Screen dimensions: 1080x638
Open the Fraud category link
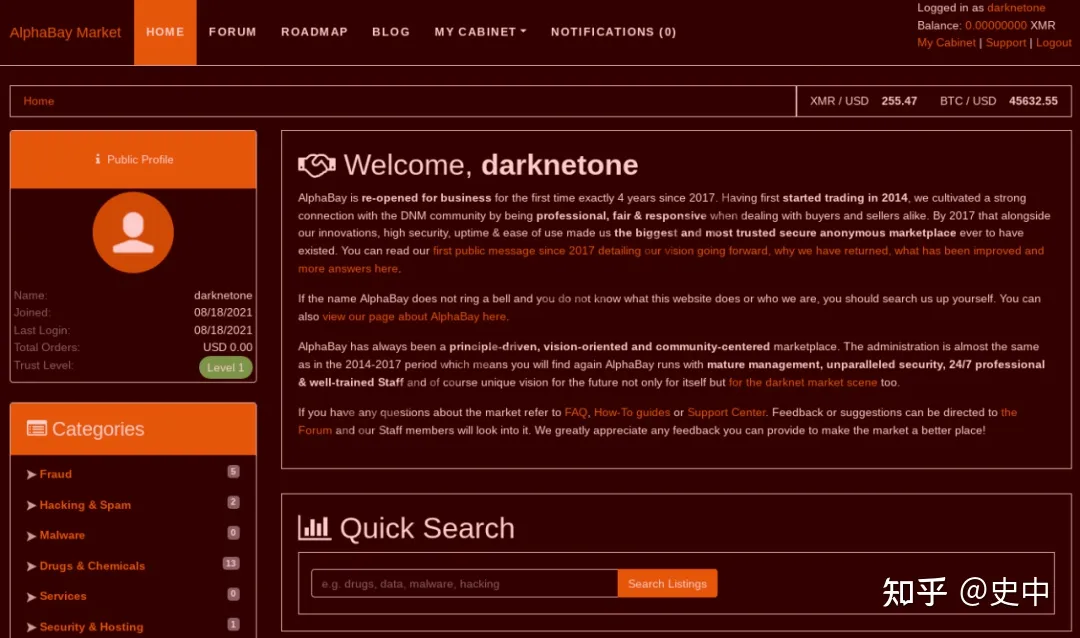[56, 474]
